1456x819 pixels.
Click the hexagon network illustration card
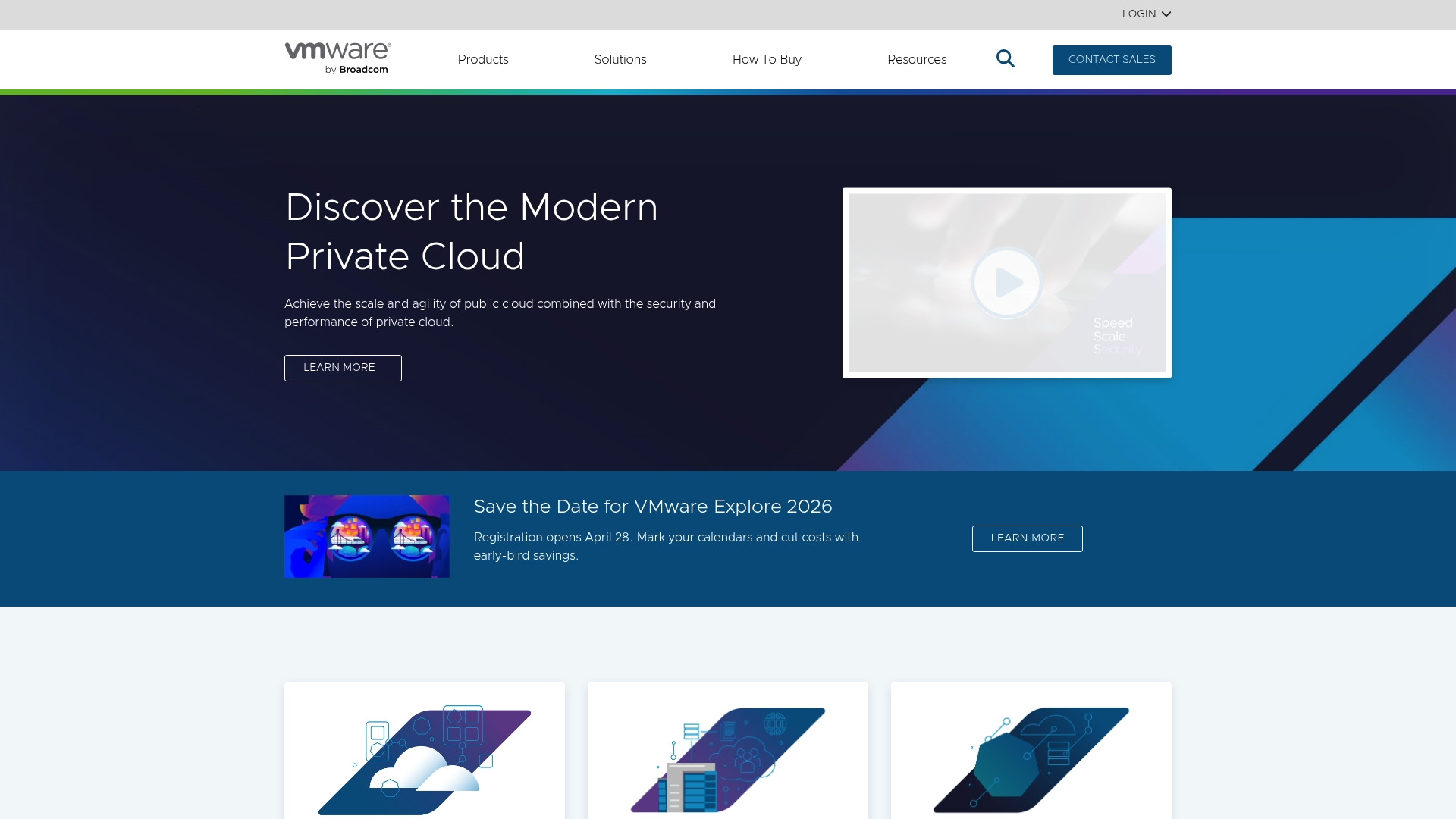coord(1031,758)
